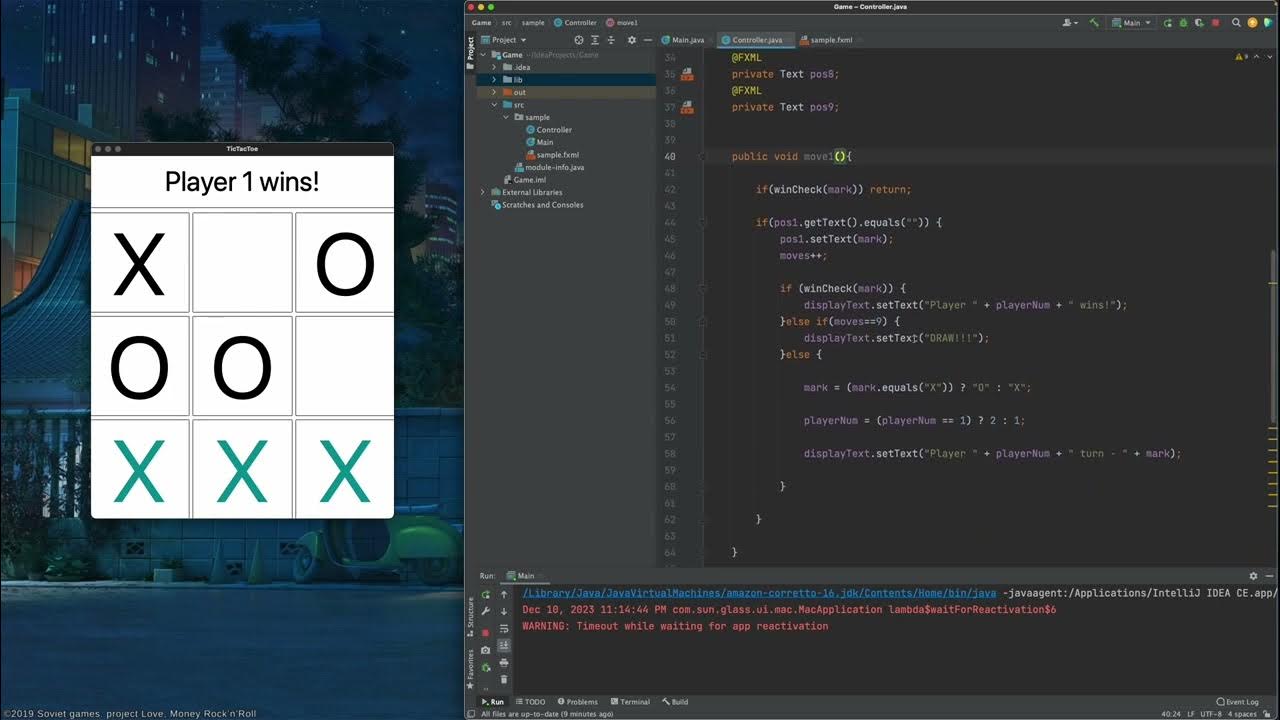Screen dimensions: 1280x720
Task: Open Scratches and Consoles node
Action: [x=536, y=205]
